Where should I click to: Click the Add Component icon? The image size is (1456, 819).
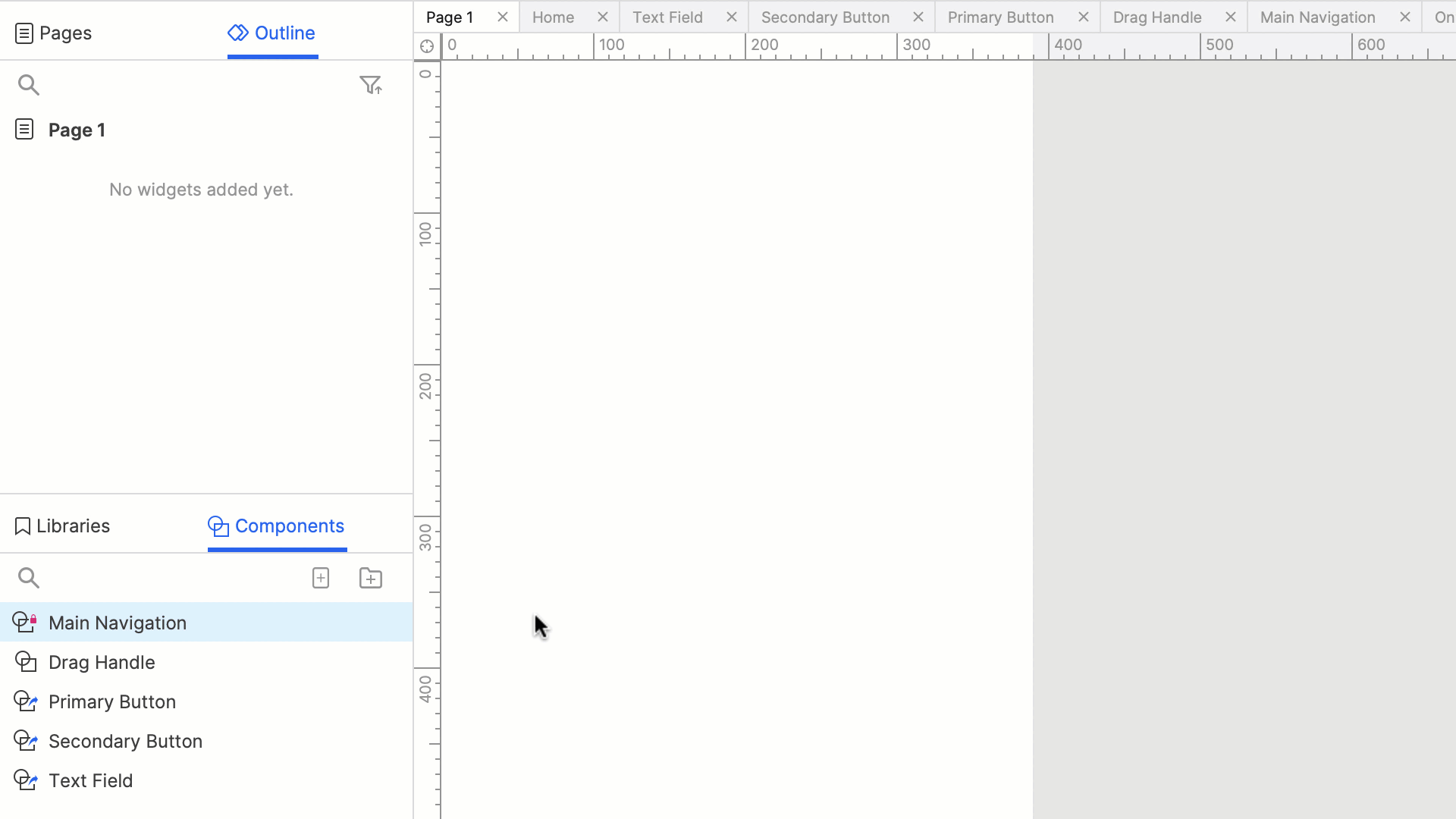pyautogui.click(x=321, y=578)
